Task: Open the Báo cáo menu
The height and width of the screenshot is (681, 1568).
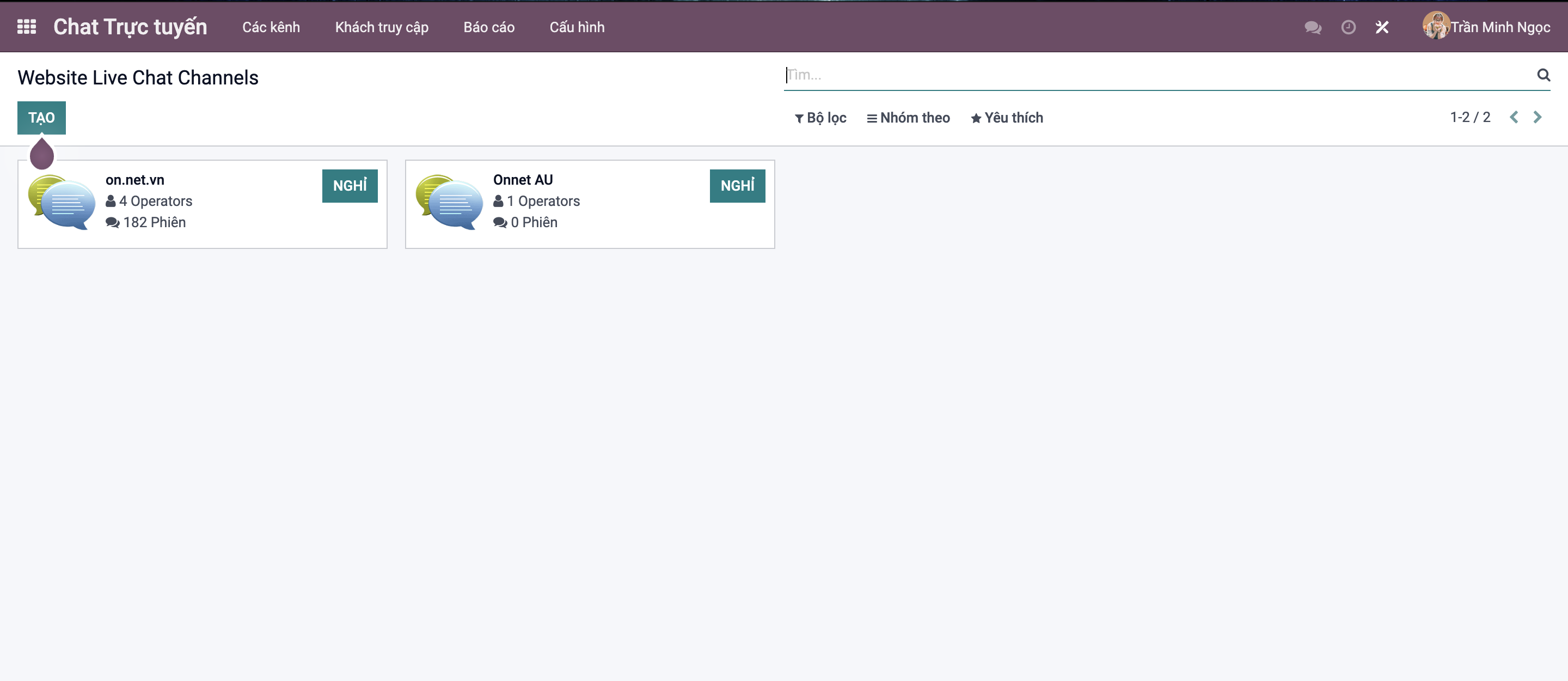Action: [489, 27]
